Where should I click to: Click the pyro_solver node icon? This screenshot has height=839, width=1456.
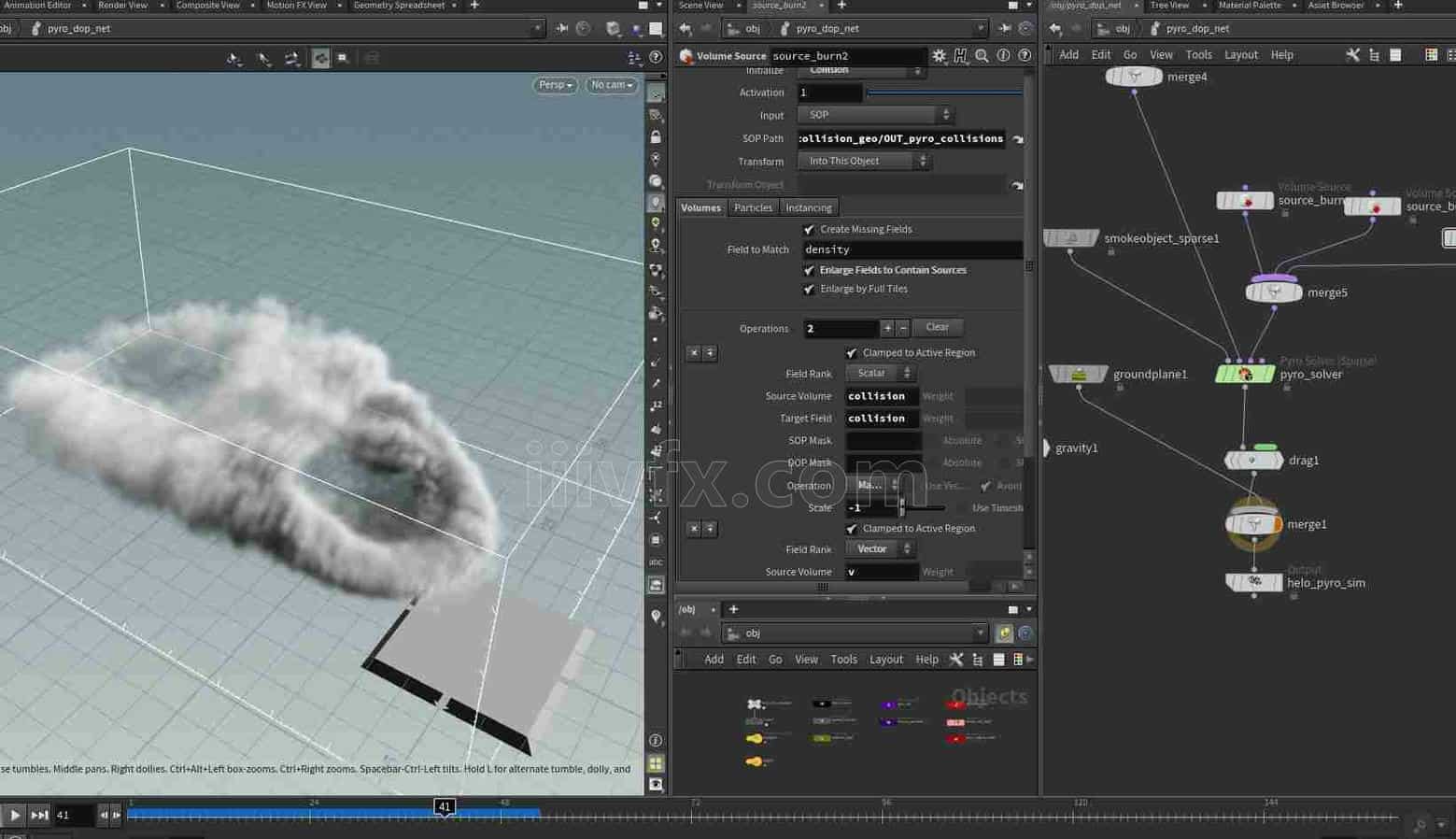(x=1245, y=375)
